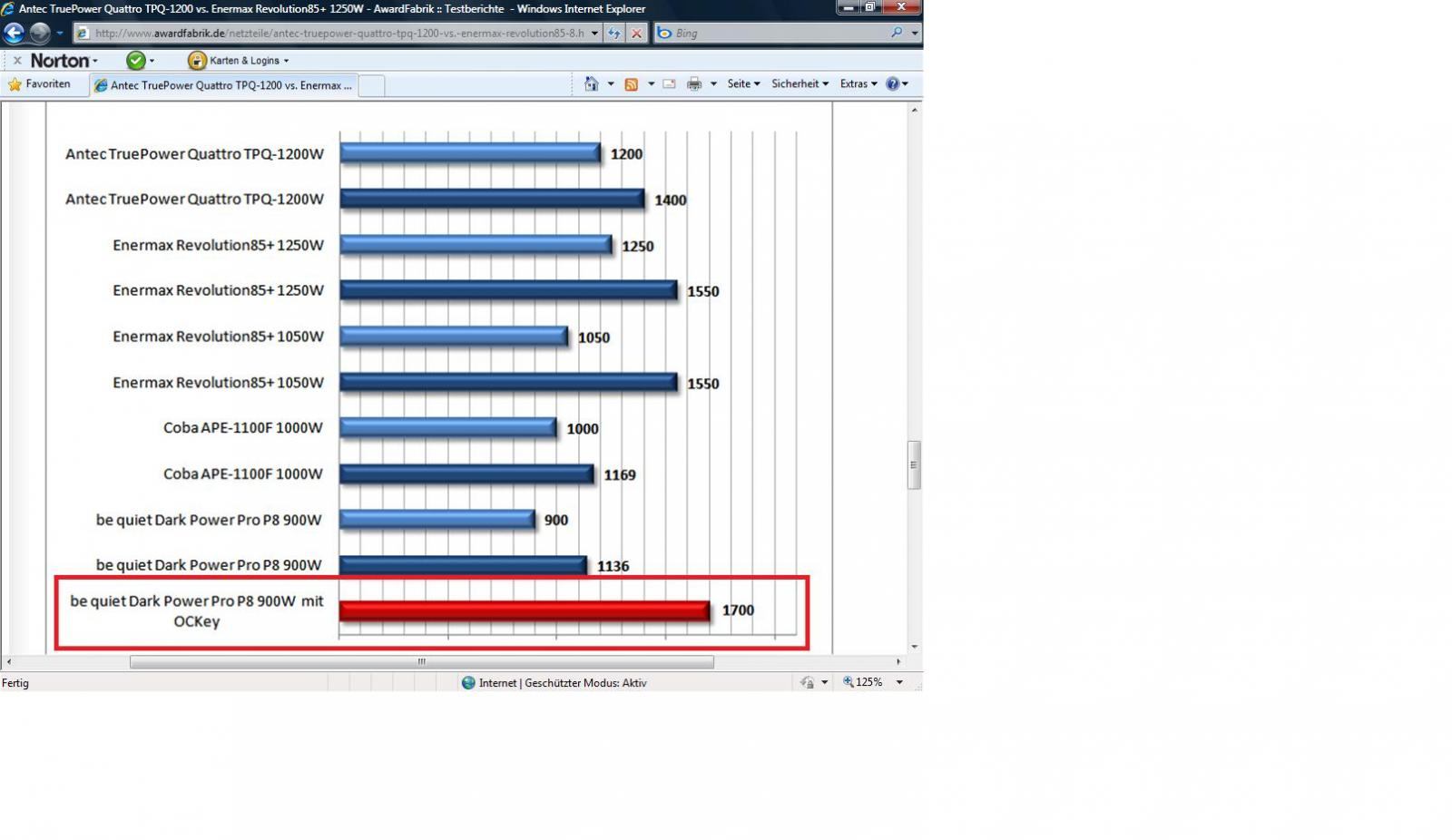
Task: Select the Antec TruePower Quattro tab
Action: click(x=224, y=85)
